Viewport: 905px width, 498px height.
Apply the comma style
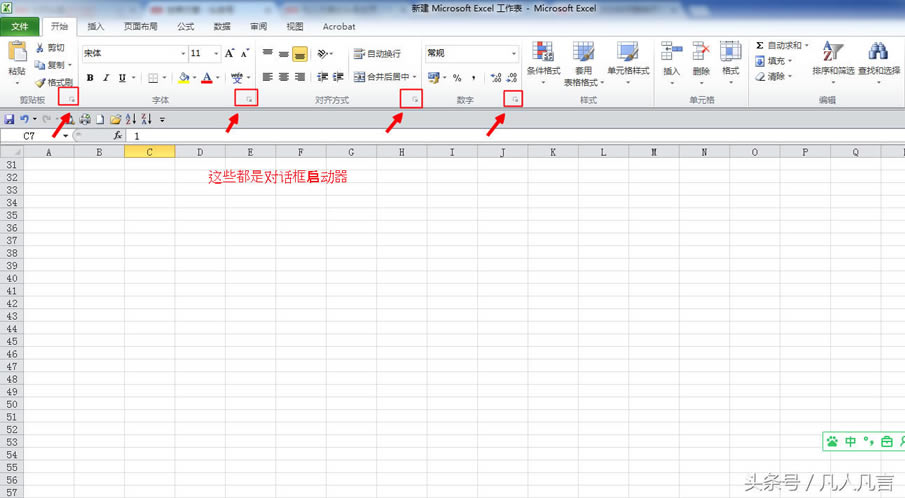click(x=473, y=77)
